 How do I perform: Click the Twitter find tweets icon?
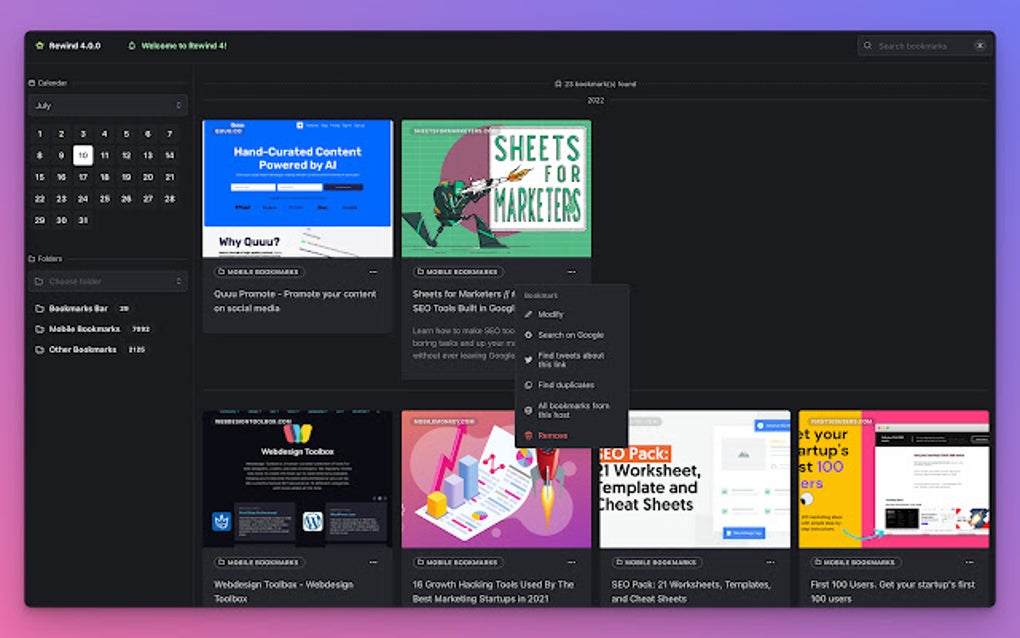(528, 360)
